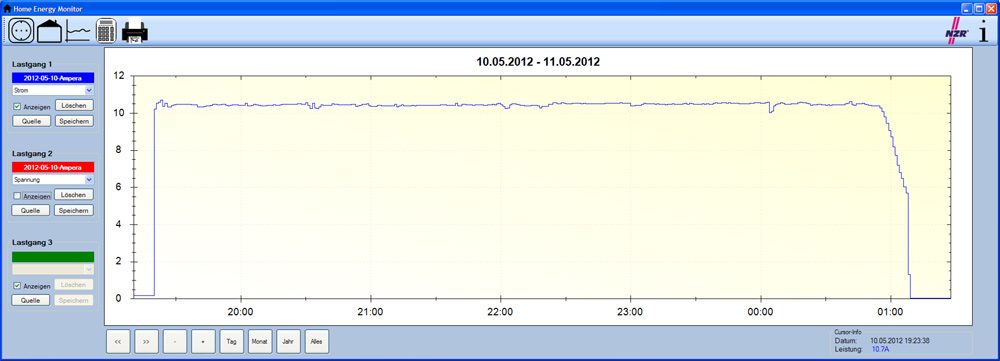Uncheck Anzeigen for Lastgang 1

tap(17, 107)
